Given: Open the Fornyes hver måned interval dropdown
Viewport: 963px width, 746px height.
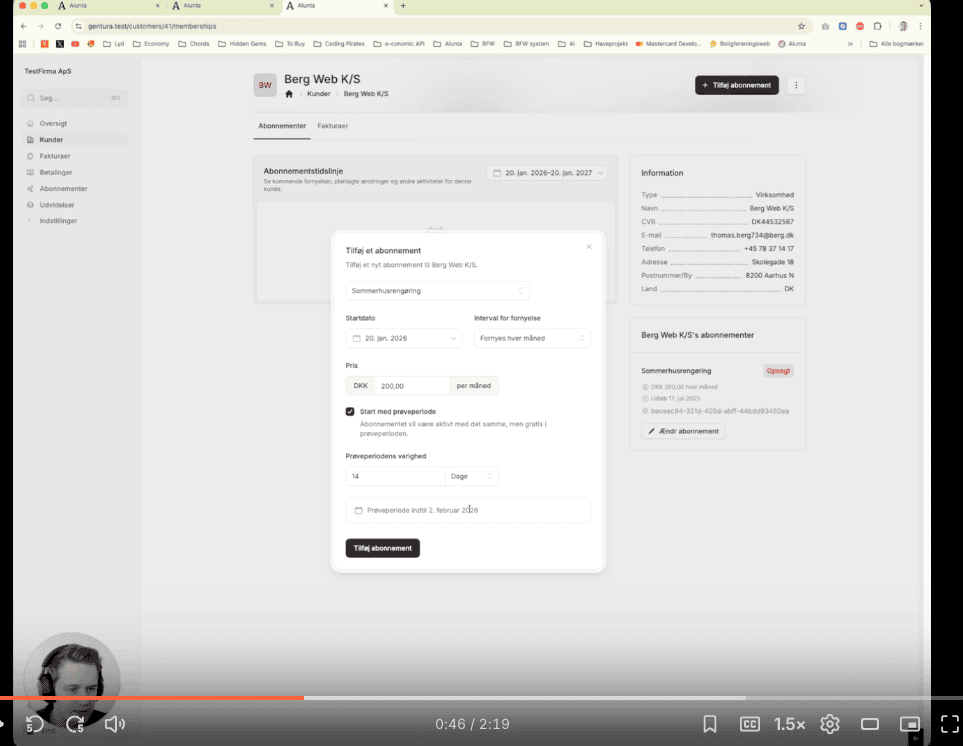Looking at the screenshot, I should 532,339.
